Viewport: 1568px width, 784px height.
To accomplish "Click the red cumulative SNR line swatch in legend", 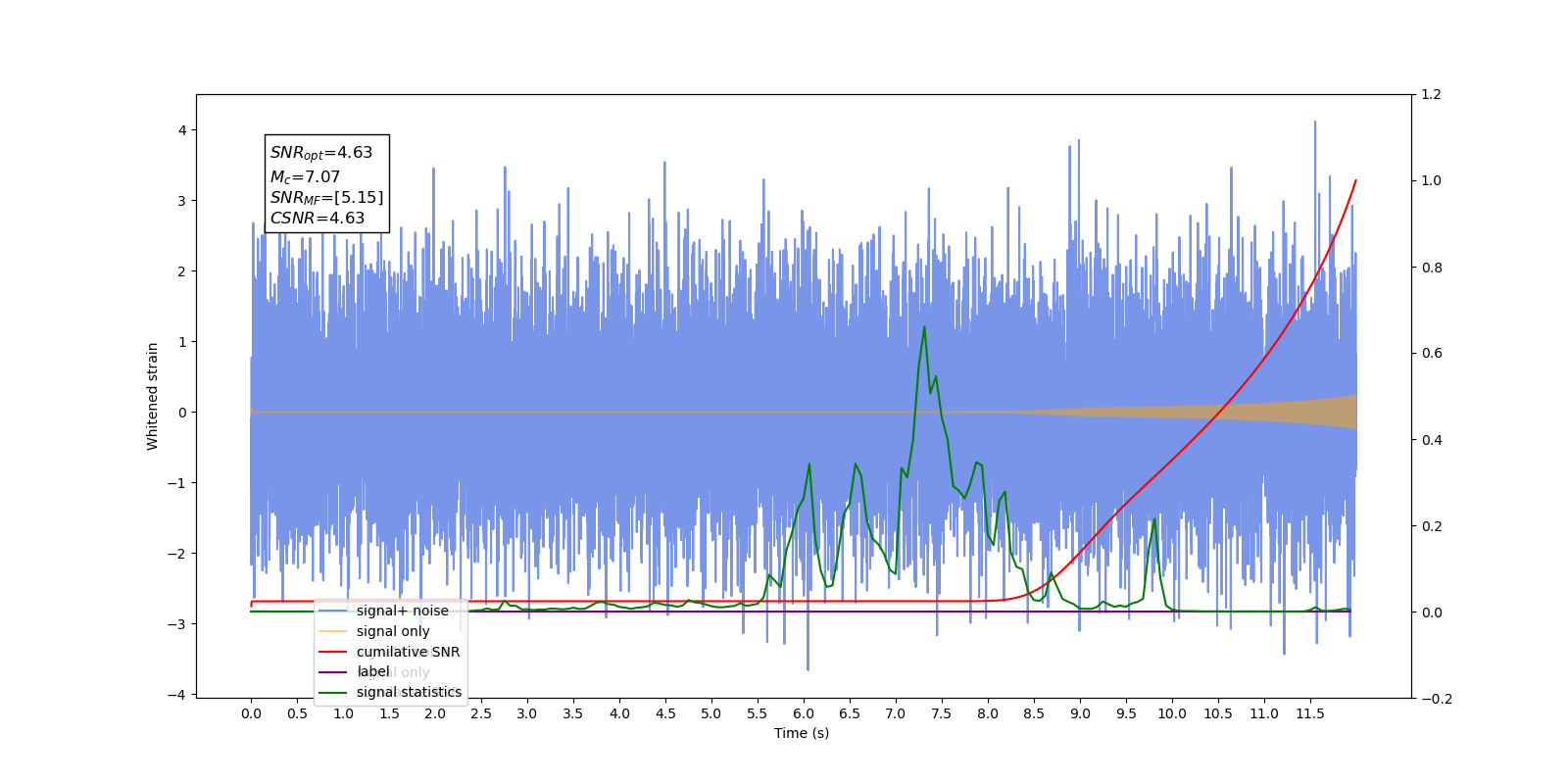I will [333, 652].
